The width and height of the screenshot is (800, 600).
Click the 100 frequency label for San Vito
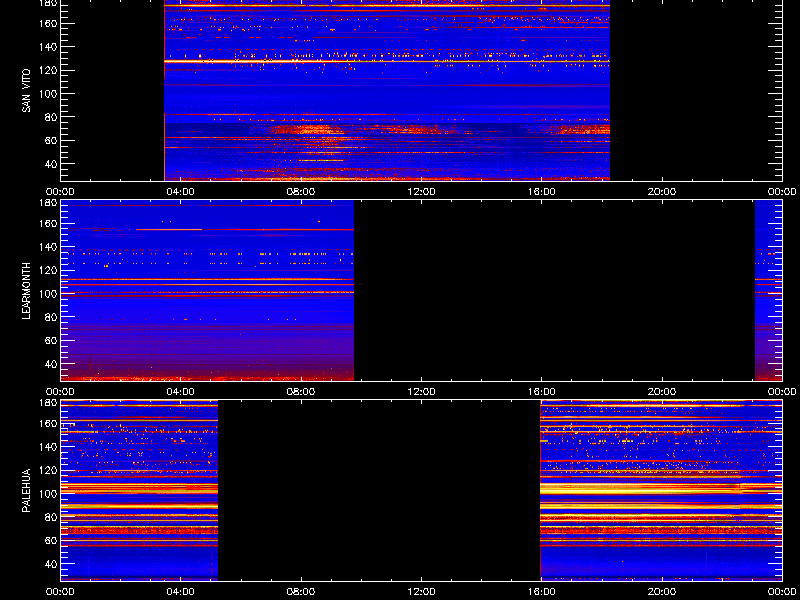tap(48, 94)
